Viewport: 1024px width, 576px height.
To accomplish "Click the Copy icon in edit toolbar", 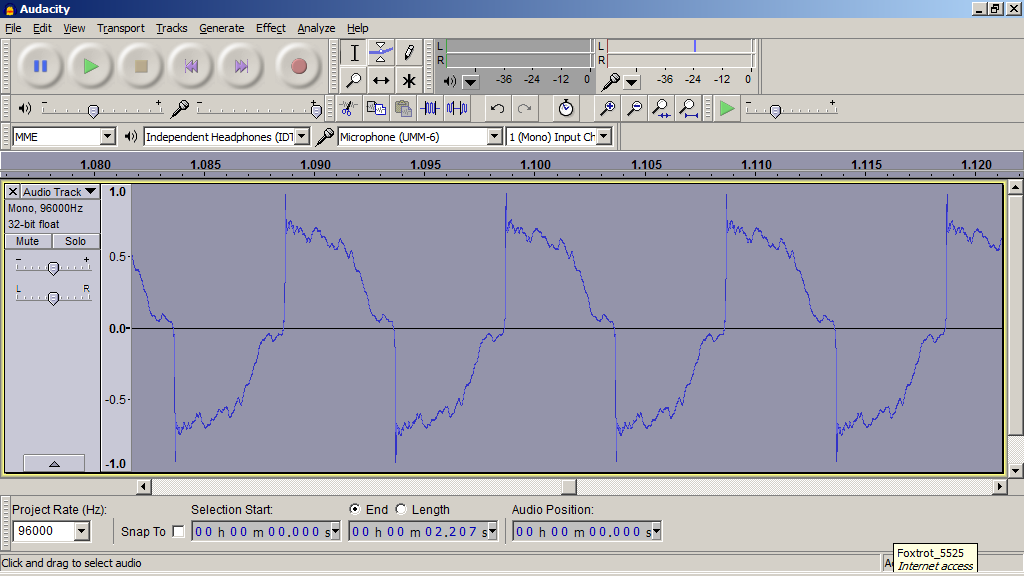I will (376, 108).
